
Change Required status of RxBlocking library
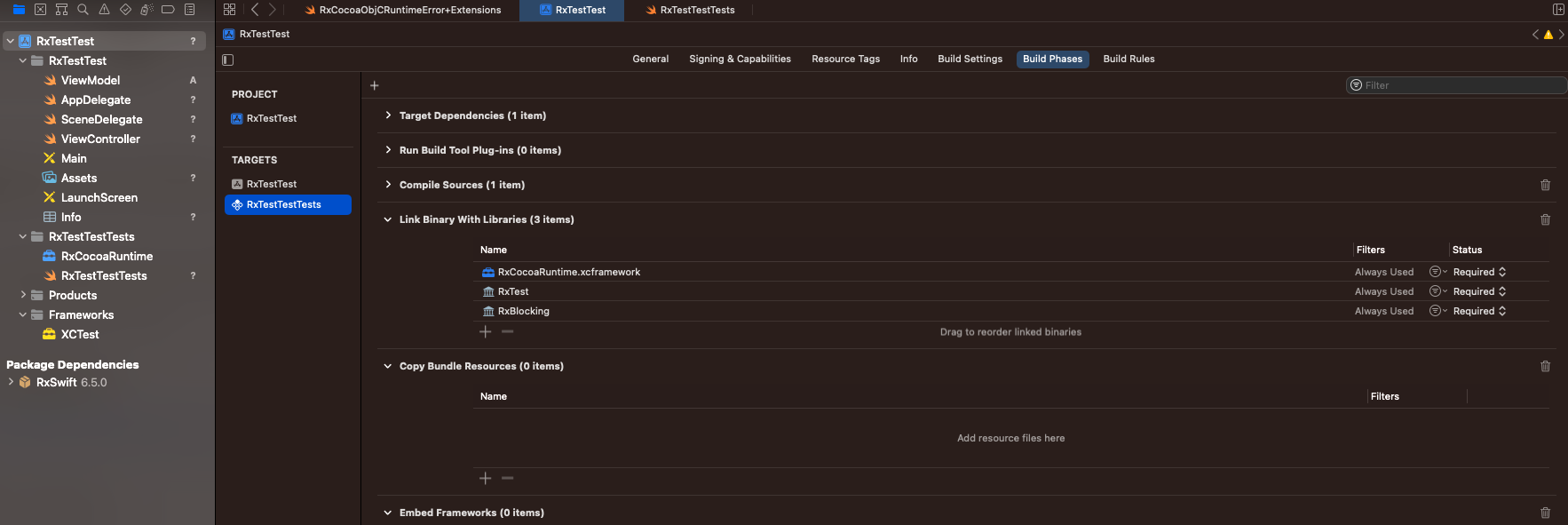tap(1479, 311)
